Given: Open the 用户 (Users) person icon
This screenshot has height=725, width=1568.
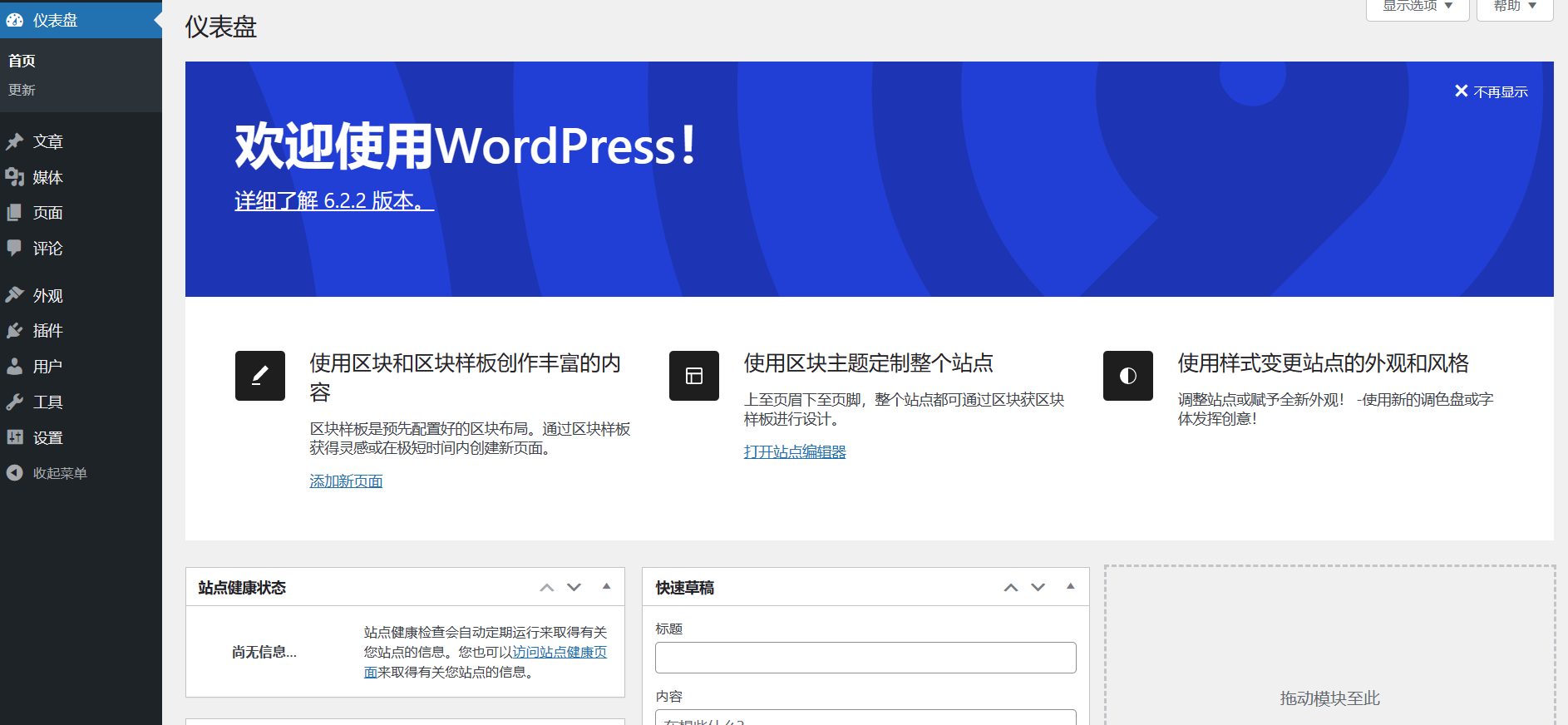Looking at the screenshot, I should click(x=14, y=367).
